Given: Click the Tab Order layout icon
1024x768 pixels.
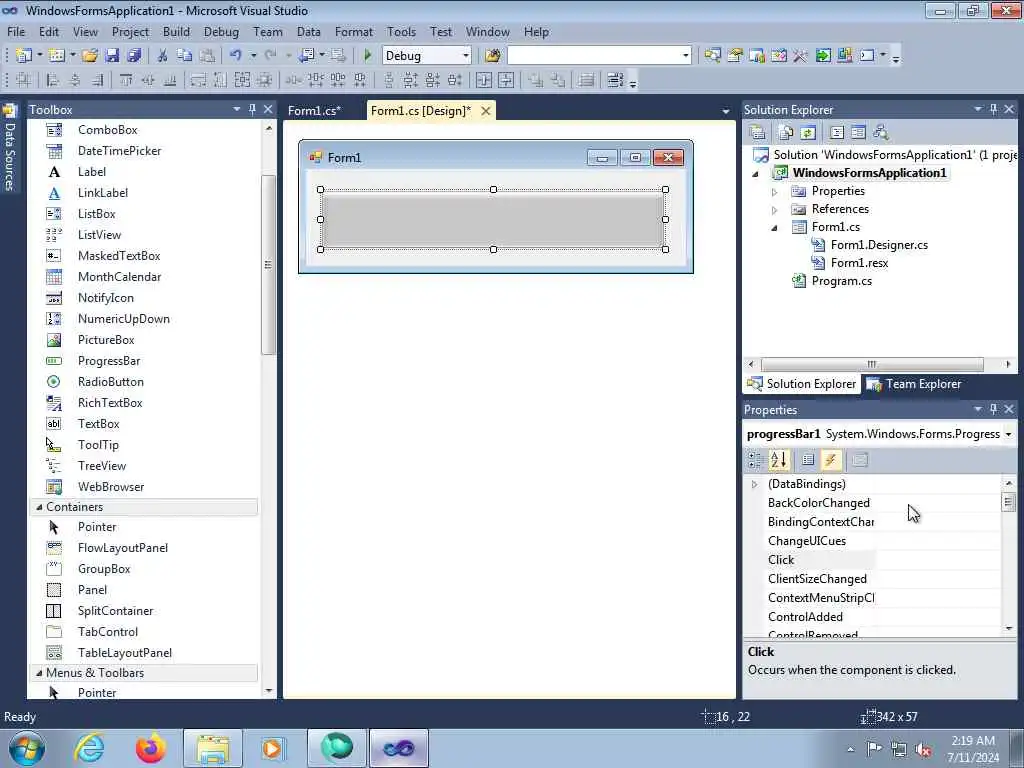Looking at the screenshot, I should 615,80.
